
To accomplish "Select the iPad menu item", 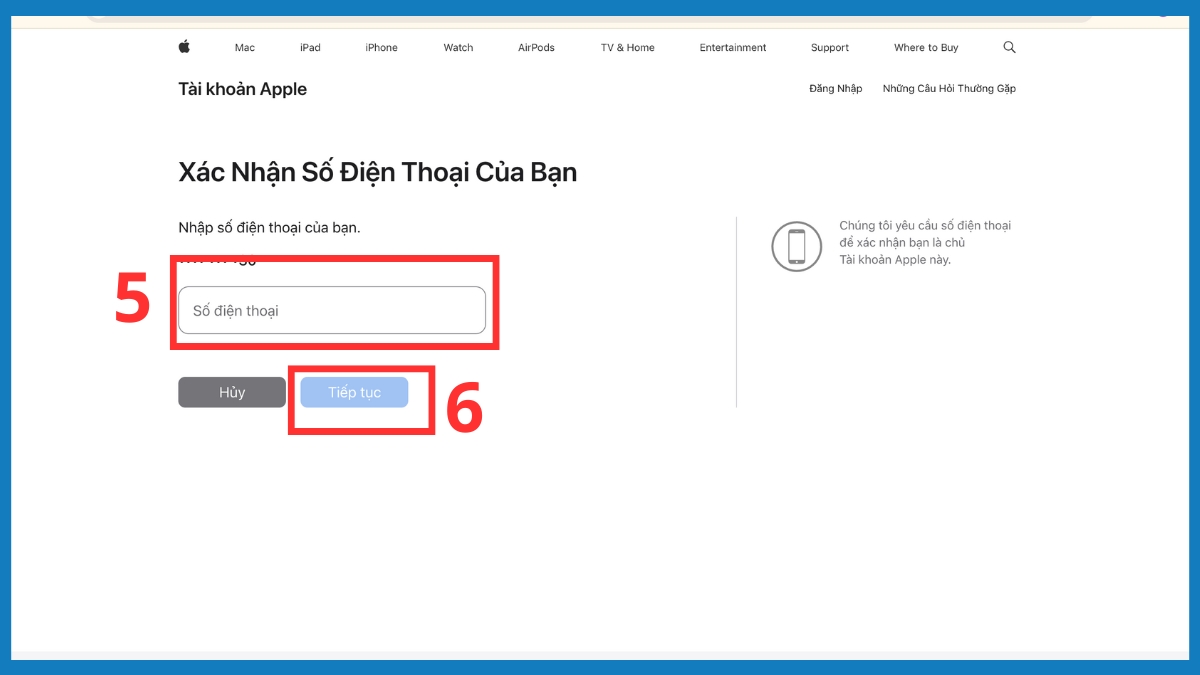I will (x=310, y=47).
